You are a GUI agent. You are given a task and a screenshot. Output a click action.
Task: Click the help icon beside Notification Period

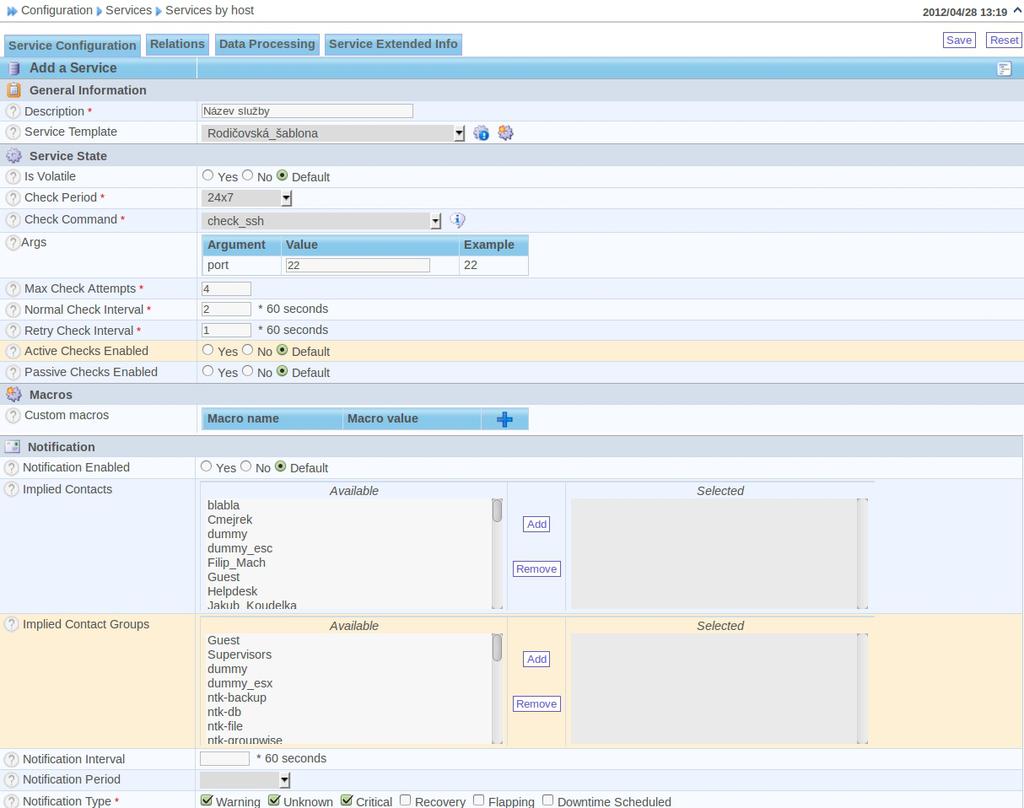(11, 779)
